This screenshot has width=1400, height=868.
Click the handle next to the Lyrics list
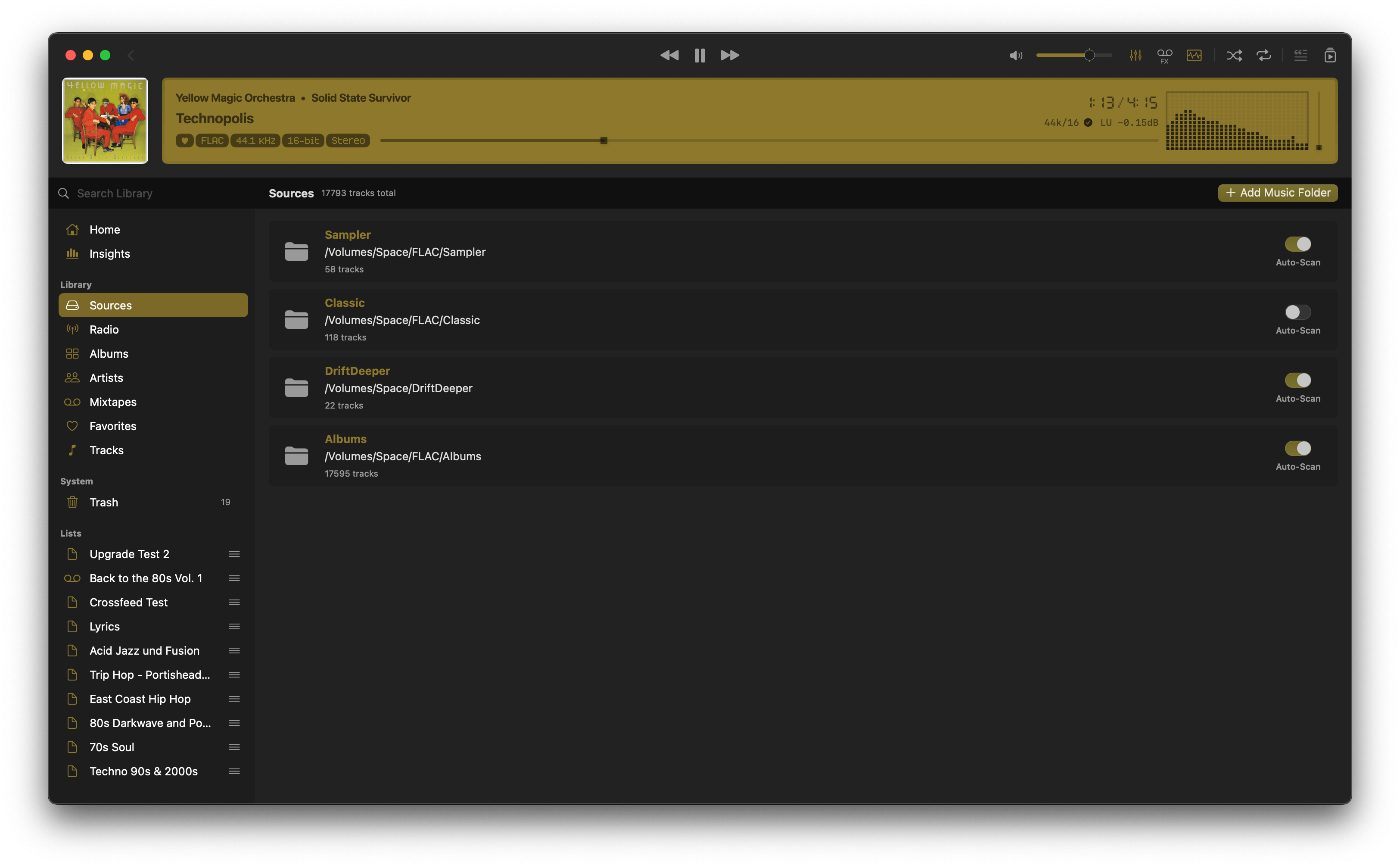234,626
